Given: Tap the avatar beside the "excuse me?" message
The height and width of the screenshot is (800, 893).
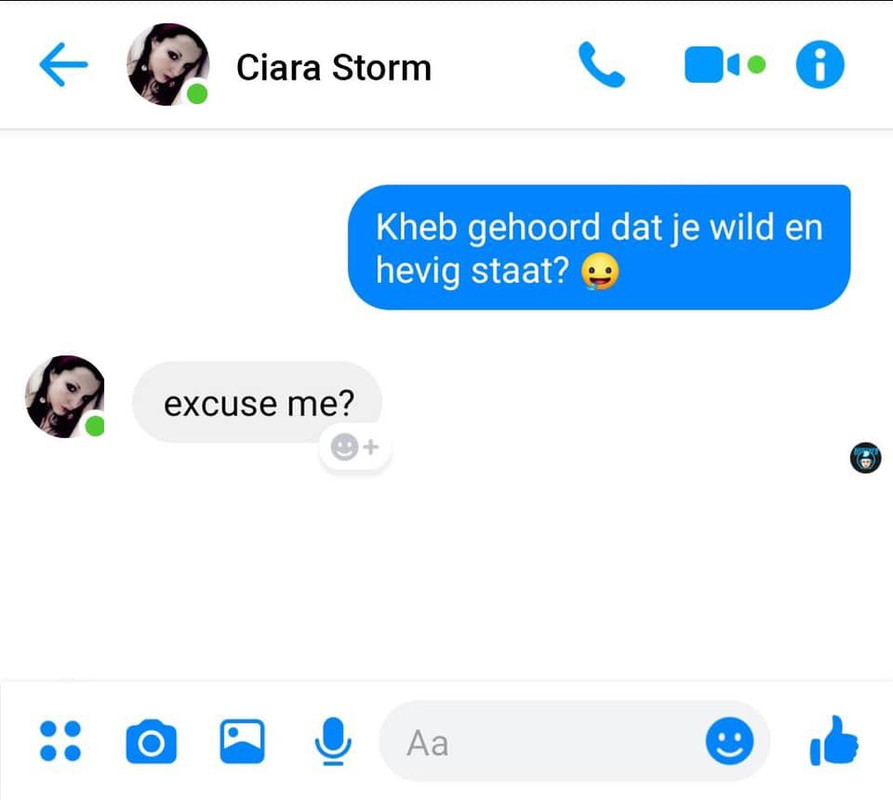Looking at the screenshot, I should pyautogui.click(x=65, y=397).
